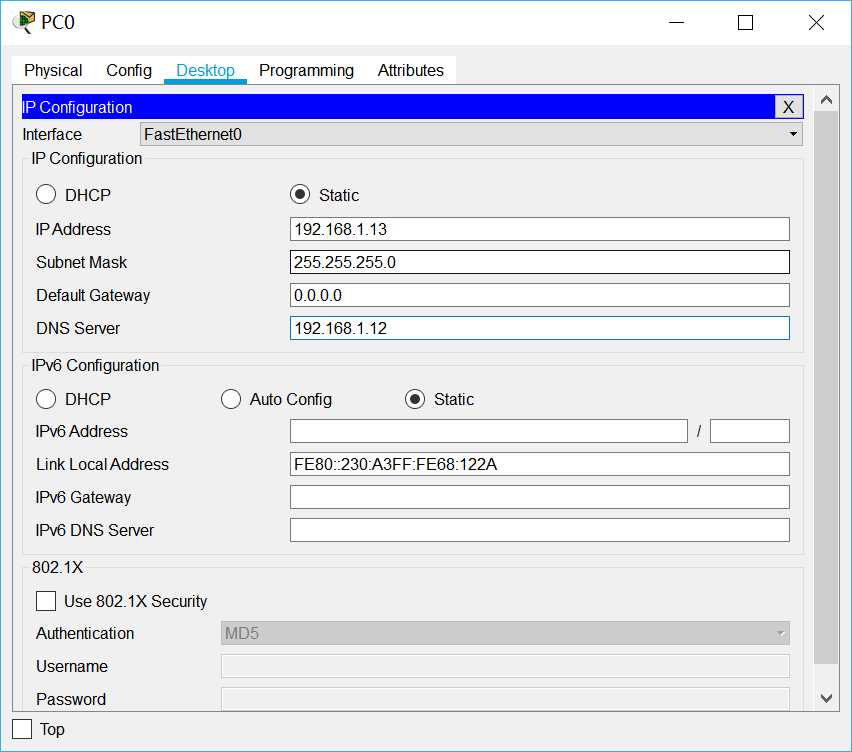Click the Subnet Mask field
Screen dimensions: 852x752
pyautogui.click(x=540, y=262)
